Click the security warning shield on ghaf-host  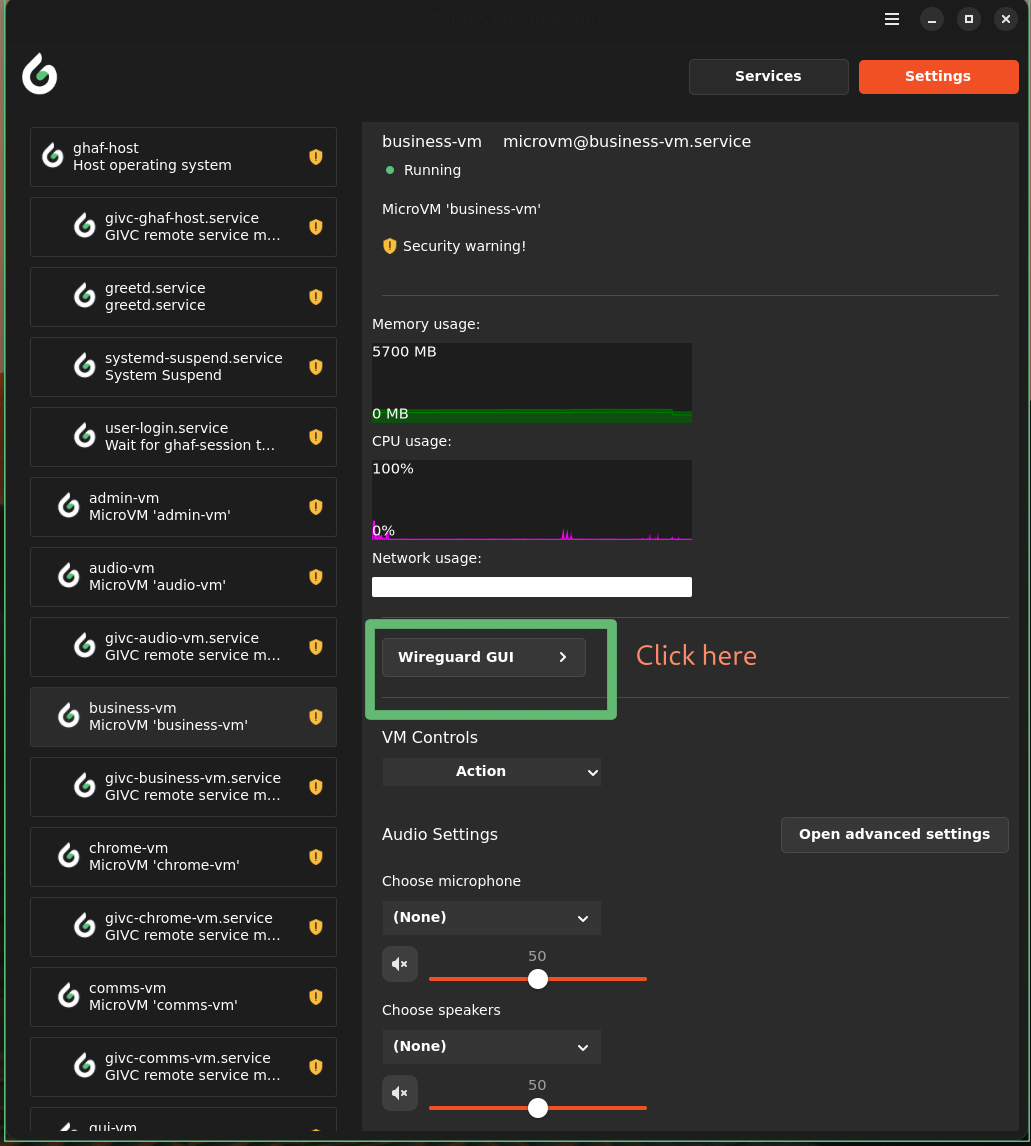click(315, 157)
